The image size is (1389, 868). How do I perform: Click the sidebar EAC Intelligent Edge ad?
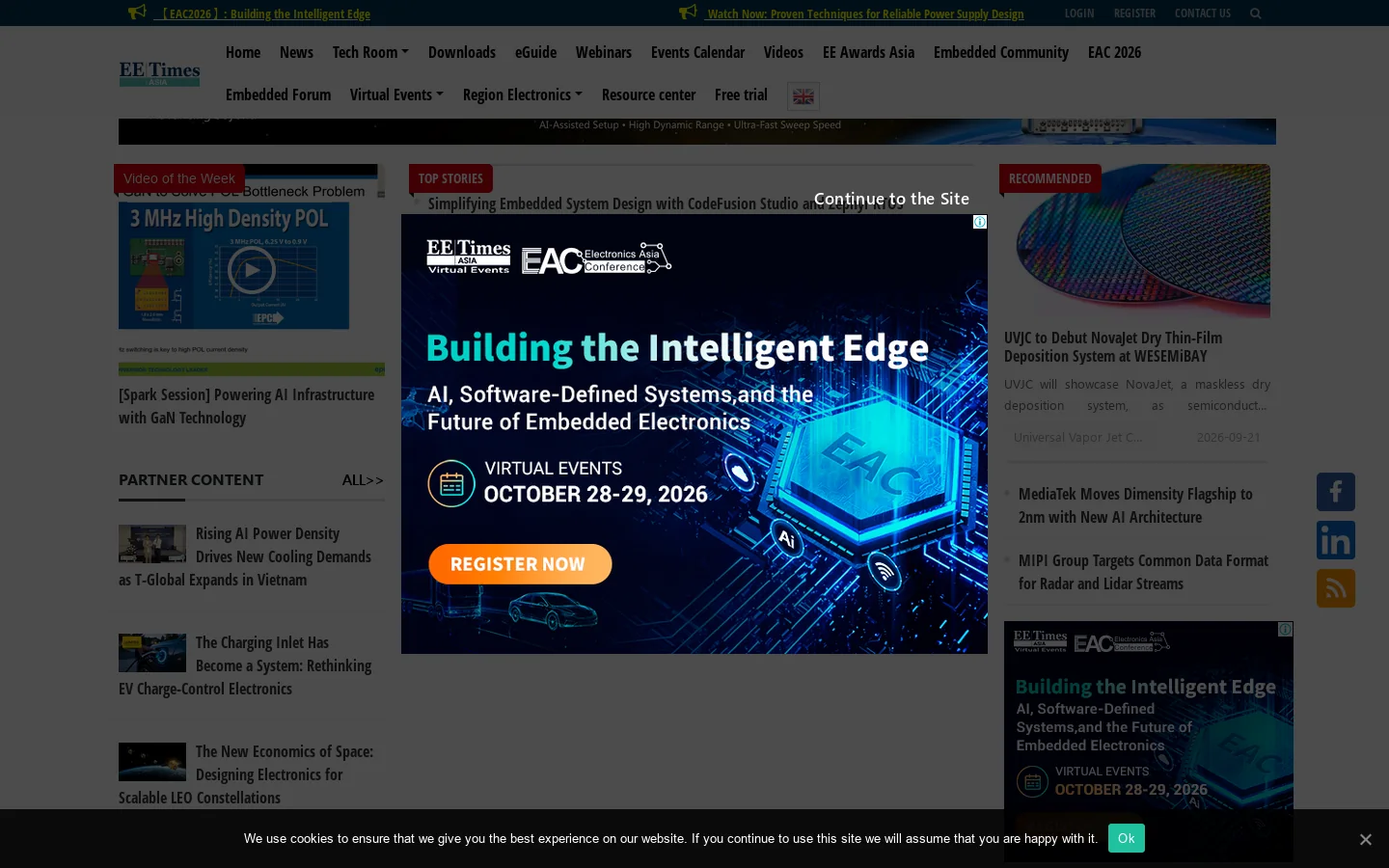(1149, 741)
